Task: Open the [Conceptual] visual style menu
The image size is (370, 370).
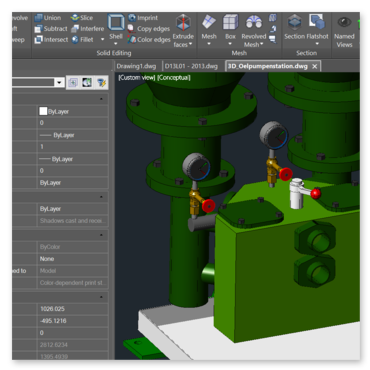Action: pyautogui.click(x=174, y=78)
